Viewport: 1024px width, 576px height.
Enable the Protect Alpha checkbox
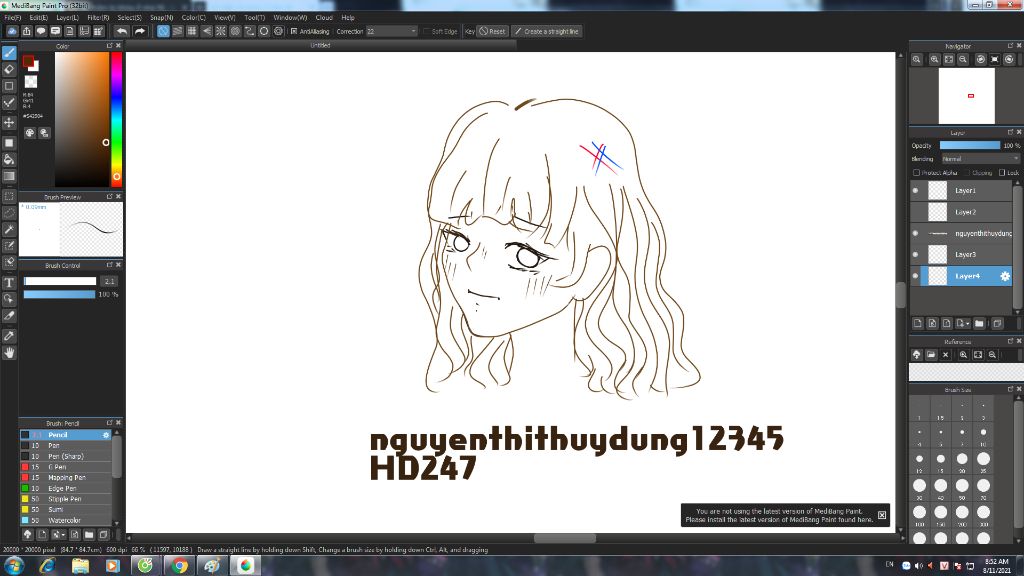916,172
